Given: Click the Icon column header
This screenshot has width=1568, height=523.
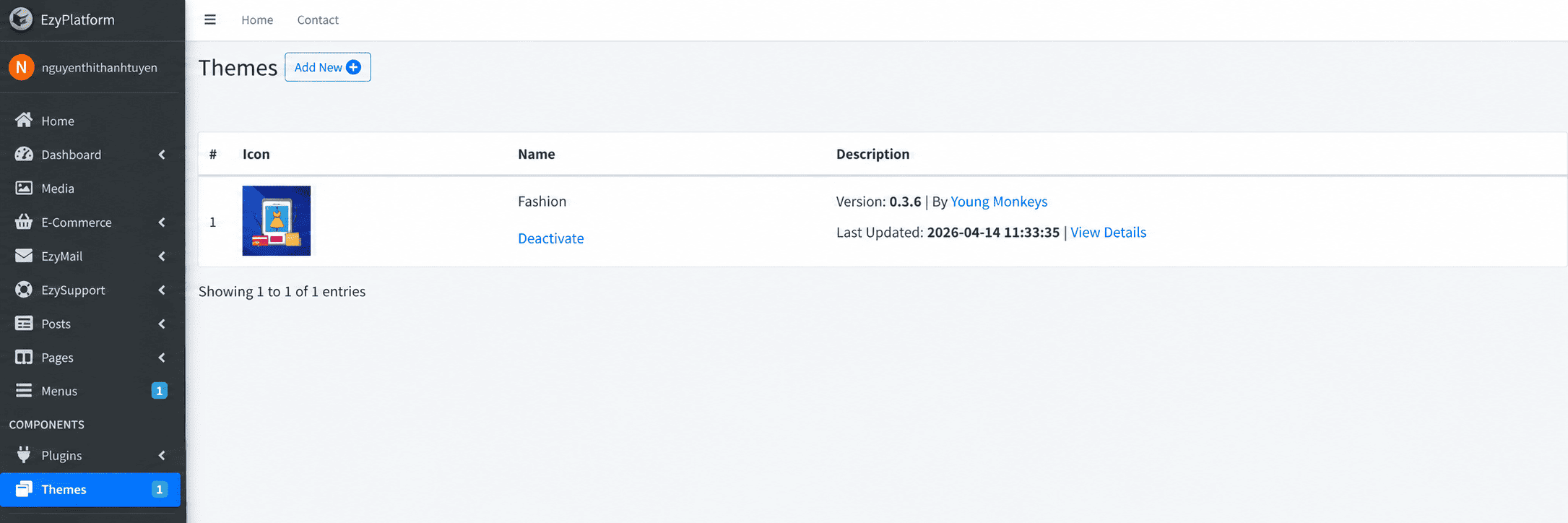Looking at the screenshot, I should pos(256,154).
